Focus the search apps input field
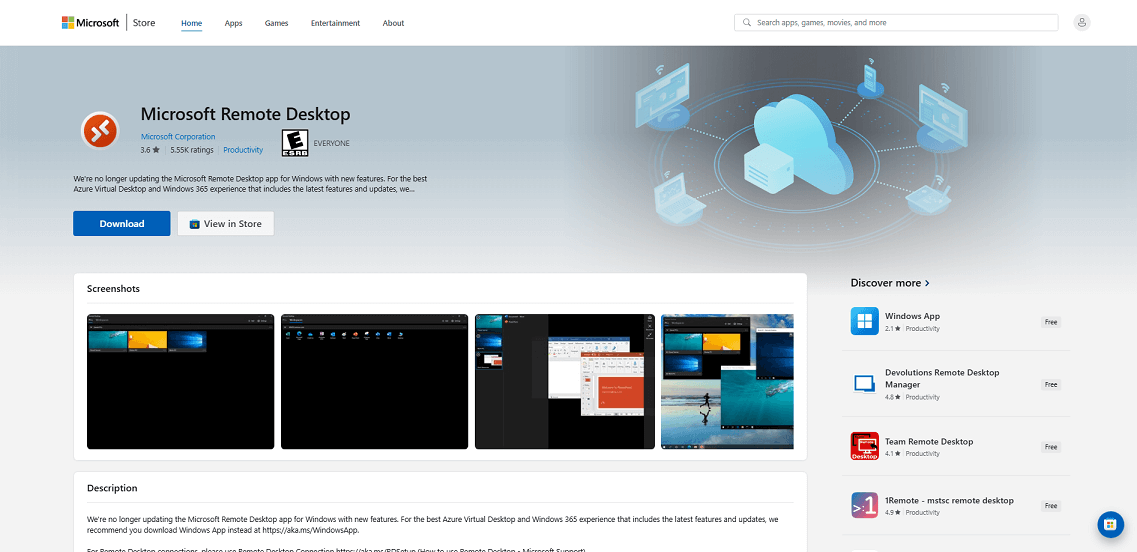This screenshot has width=1137, height=552. click(x=896, y=22)
